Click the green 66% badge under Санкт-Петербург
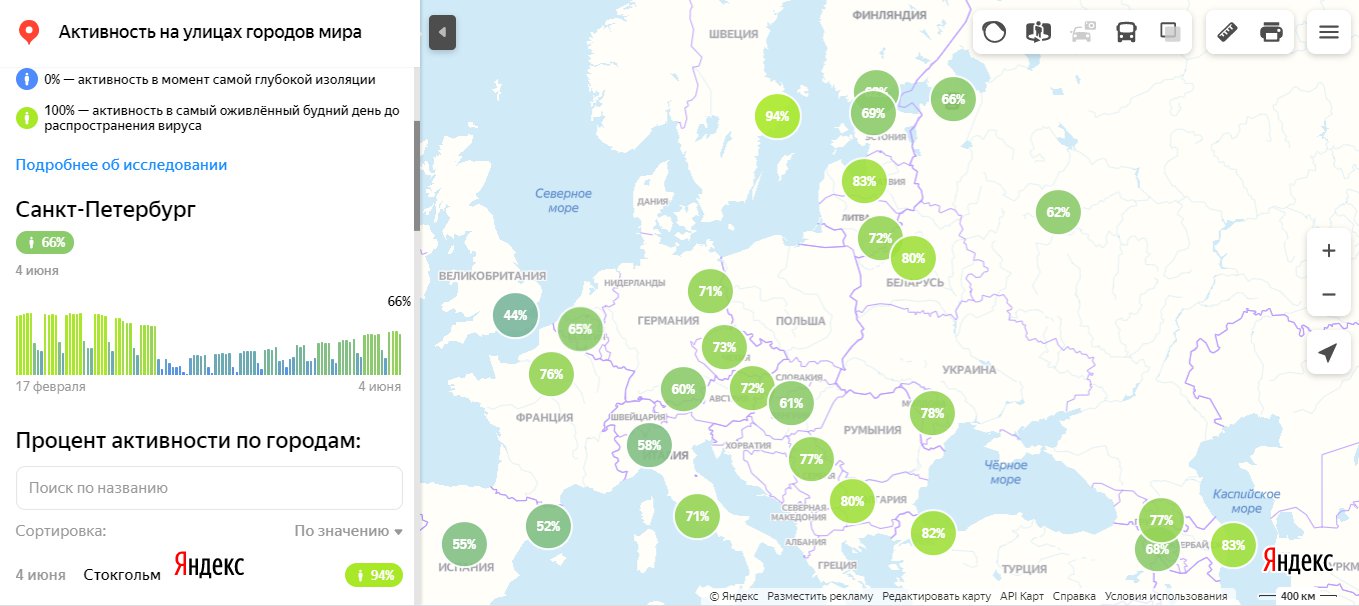The height and width of the screenshot is (606, 1359). click(45, 242)
